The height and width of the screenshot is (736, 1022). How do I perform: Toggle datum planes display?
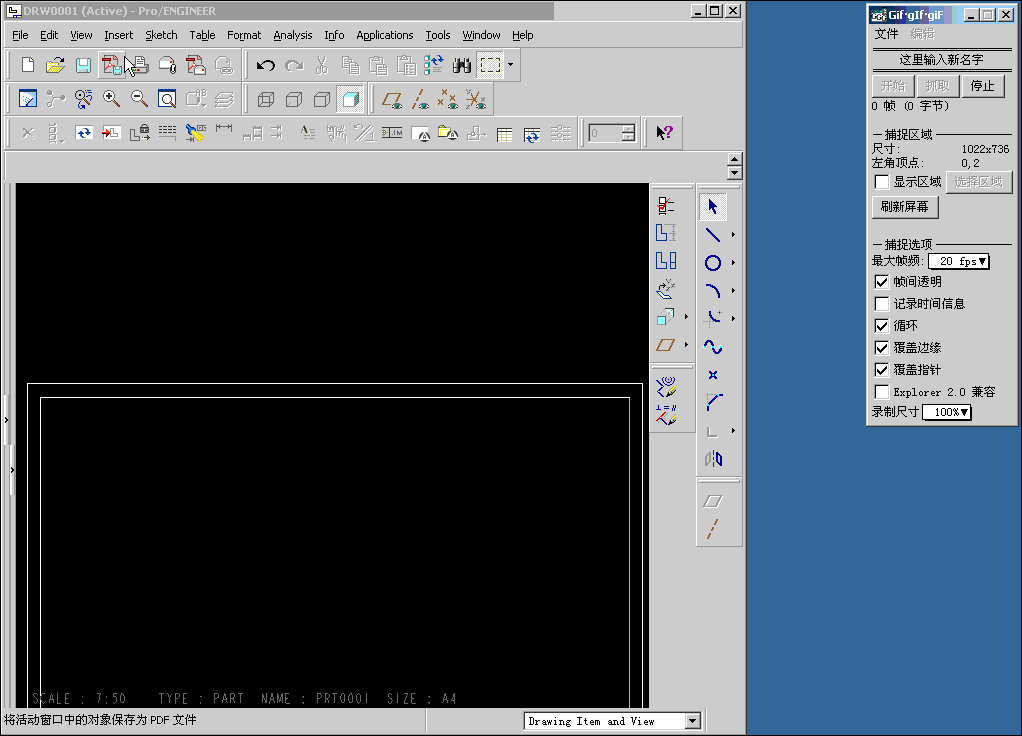tap(392, 99)
